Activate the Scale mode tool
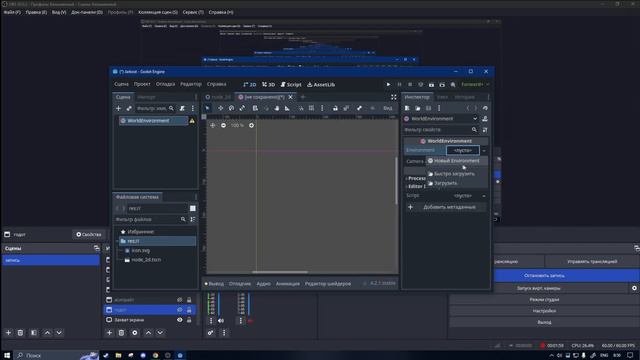This screenshot has height=360, width=640. 242,108
